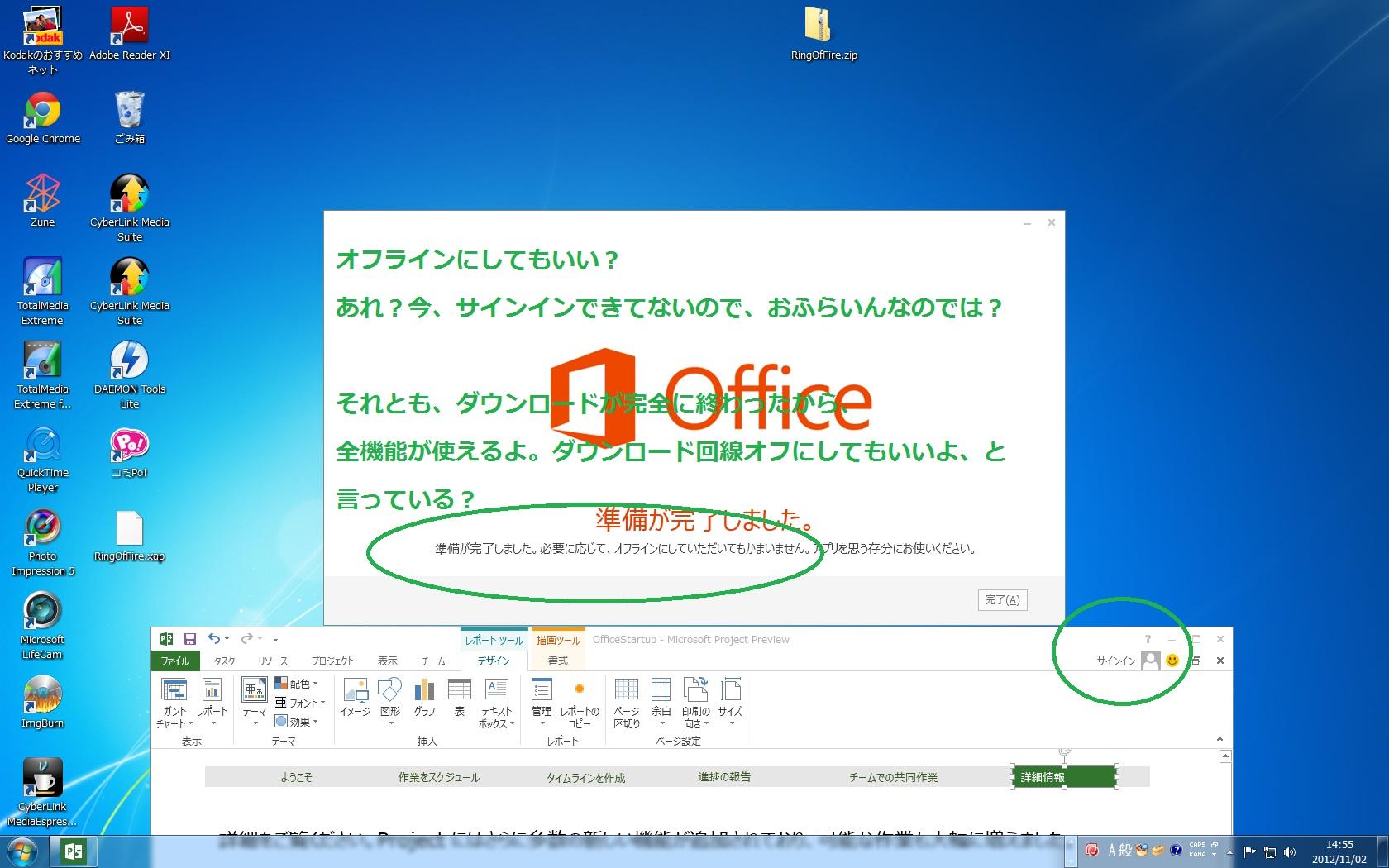
Task: Click the タイムラインを作成 navigation link
Action: pos(586,778)
